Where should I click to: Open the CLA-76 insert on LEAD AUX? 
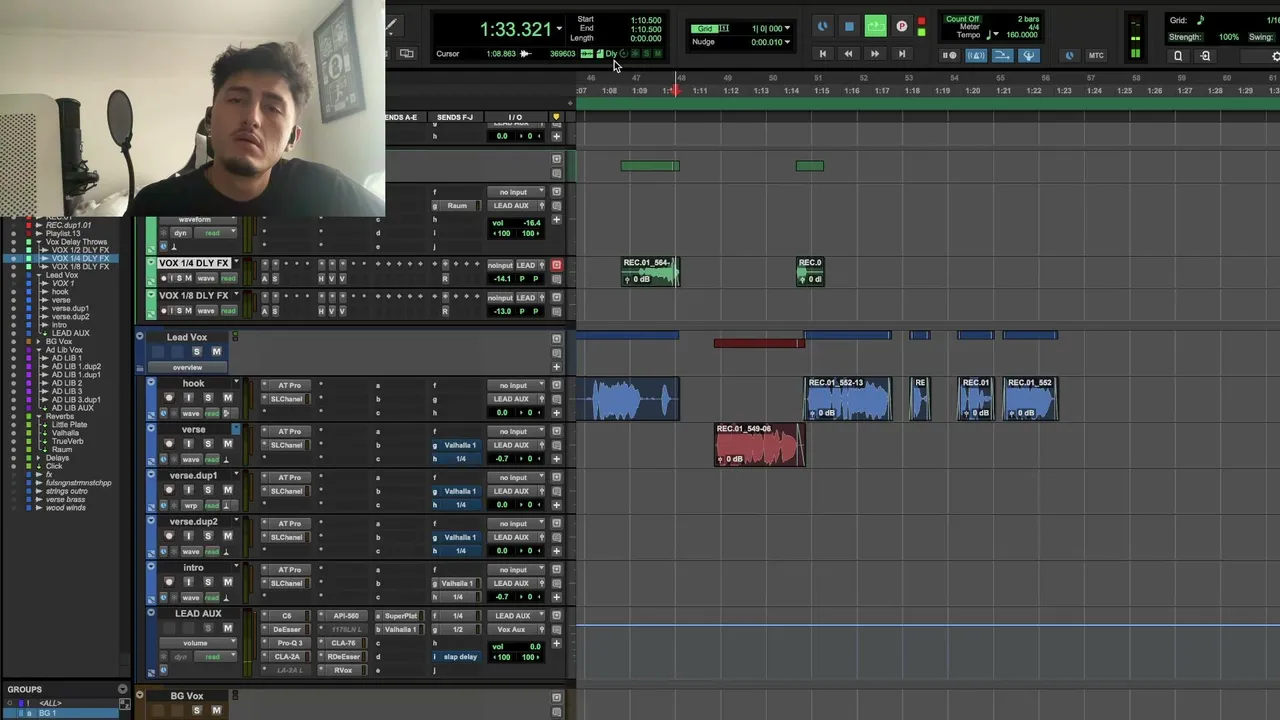pos(344,643)
